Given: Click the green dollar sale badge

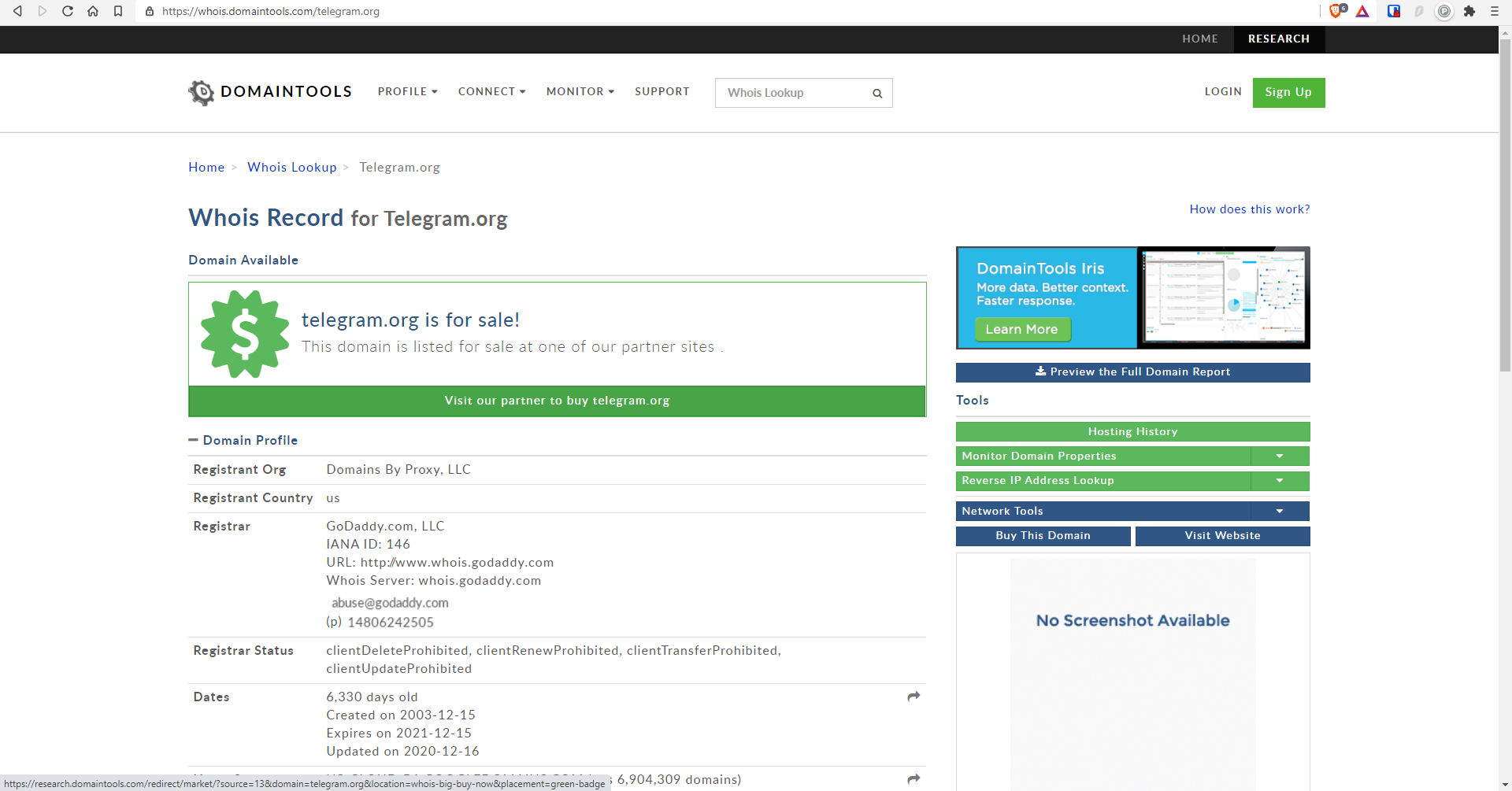Looking at the screenshot, I should [x=245, y=334].
